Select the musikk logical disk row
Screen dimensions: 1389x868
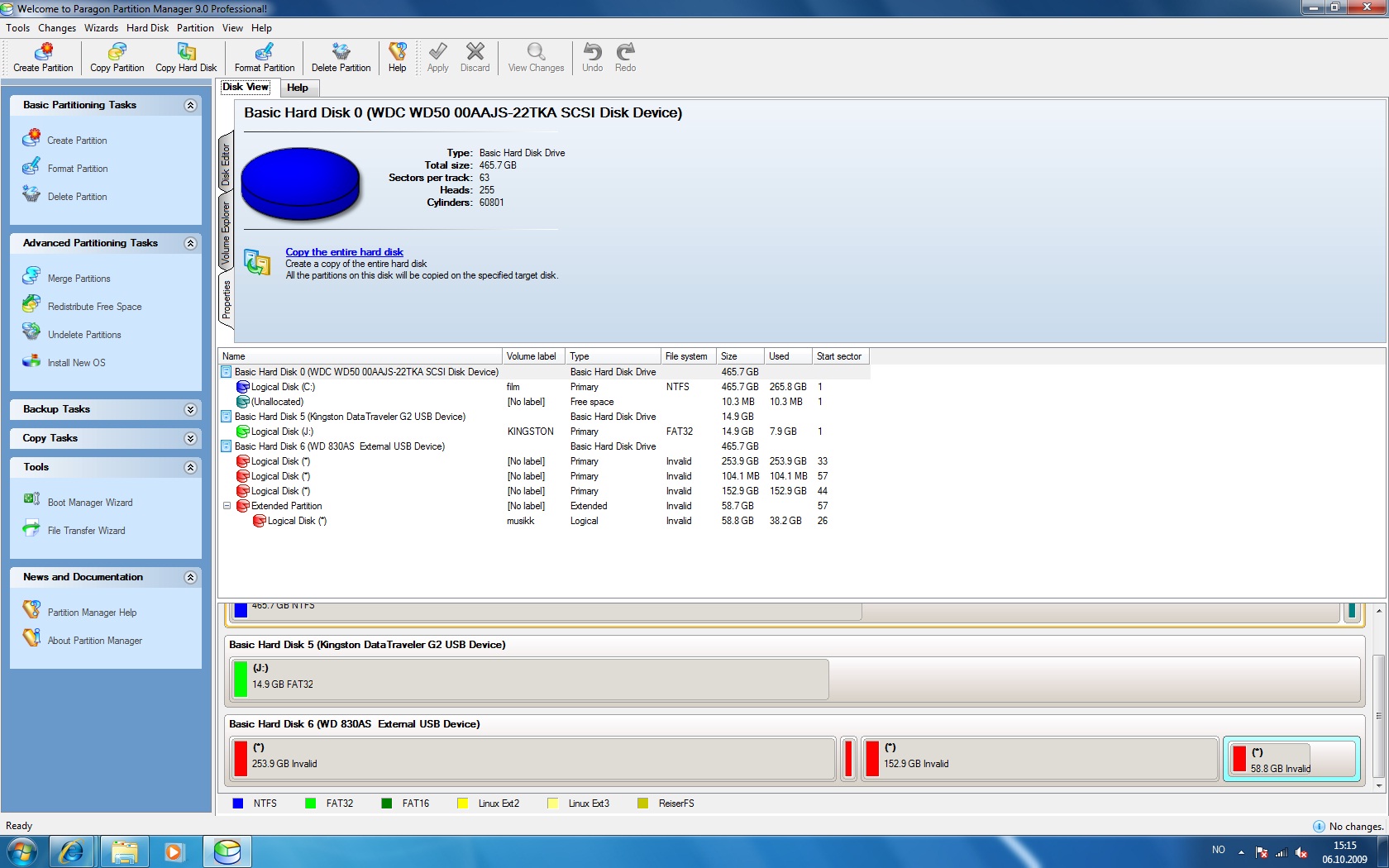click(544, 521)
